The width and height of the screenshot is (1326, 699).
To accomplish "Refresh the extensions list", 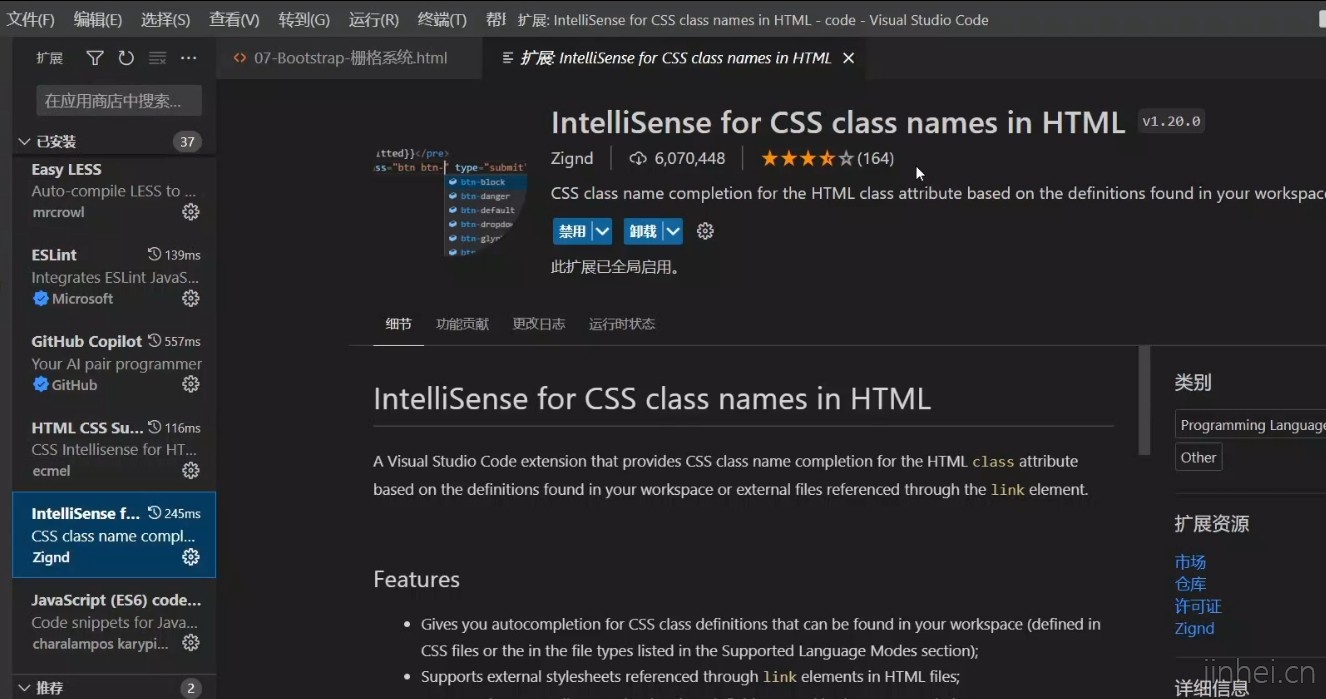I will pos(126,58).
